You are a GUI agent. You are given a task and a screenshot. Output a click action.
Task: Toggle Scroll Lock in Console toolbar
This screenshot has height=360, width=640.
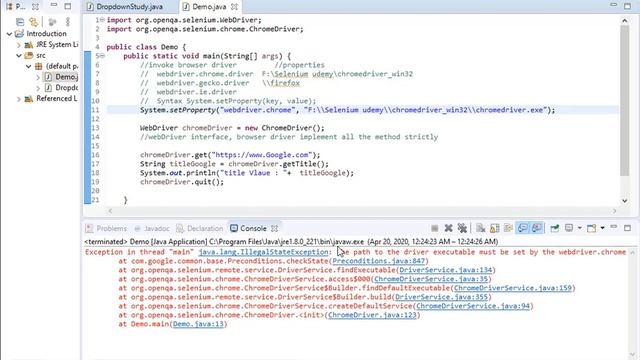[x=494, y=228]
